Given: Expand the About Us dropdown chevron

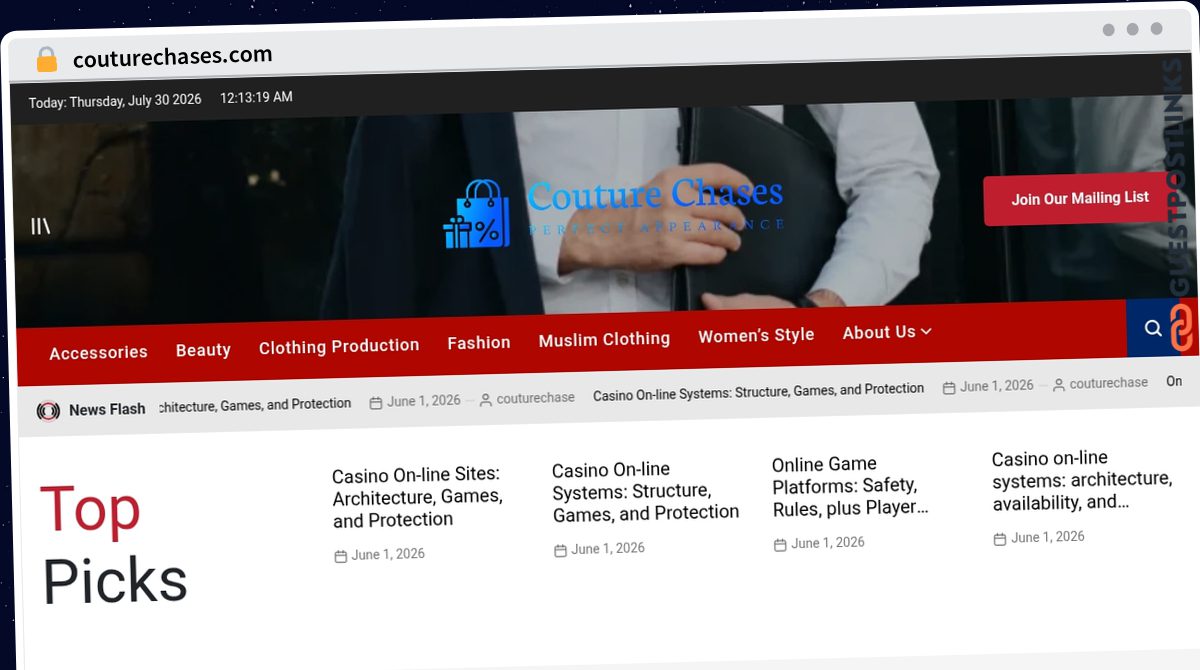Looking at the screenshot, I should [926, 331].
